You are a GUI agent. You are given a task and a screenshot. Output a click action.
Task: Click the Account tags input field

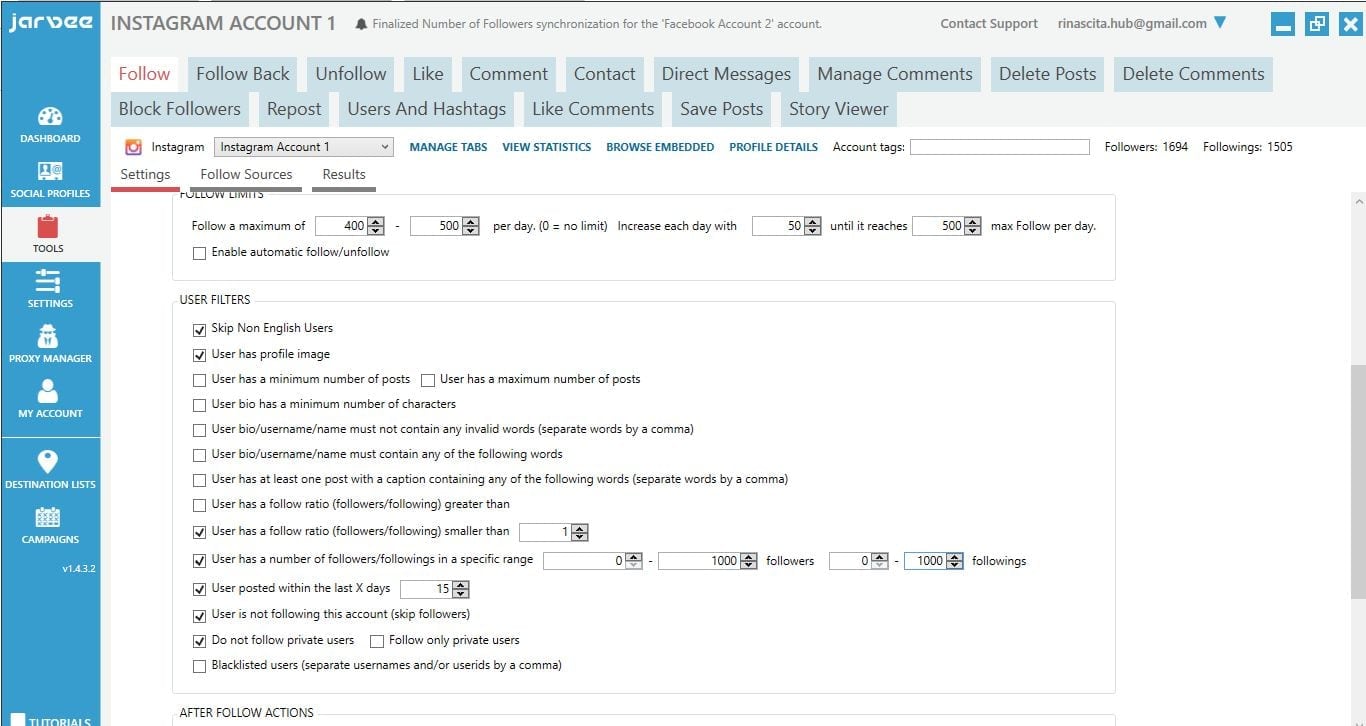(999, 147)
